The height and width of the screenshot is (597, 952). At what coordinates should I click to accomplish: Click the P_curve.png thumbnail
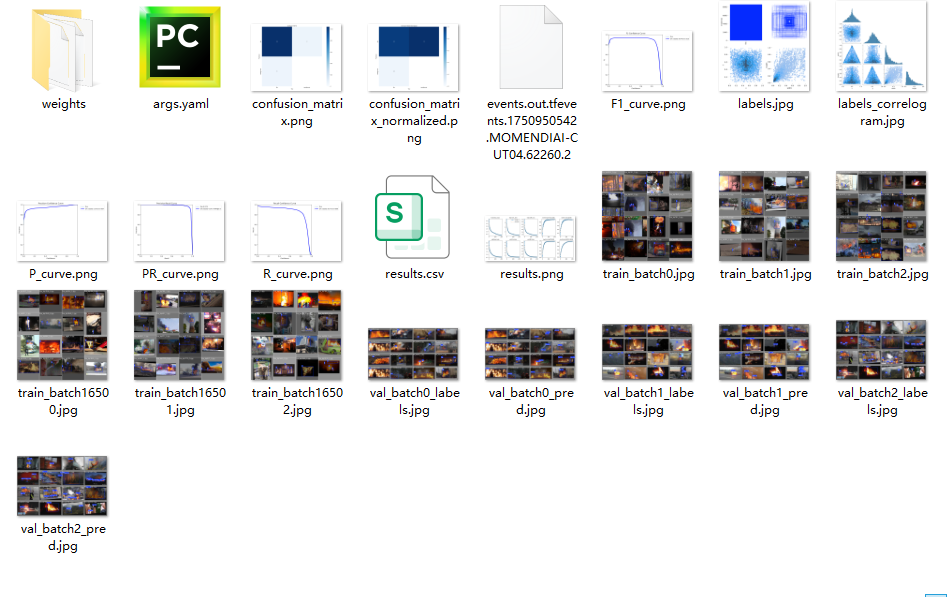point(63,231)
